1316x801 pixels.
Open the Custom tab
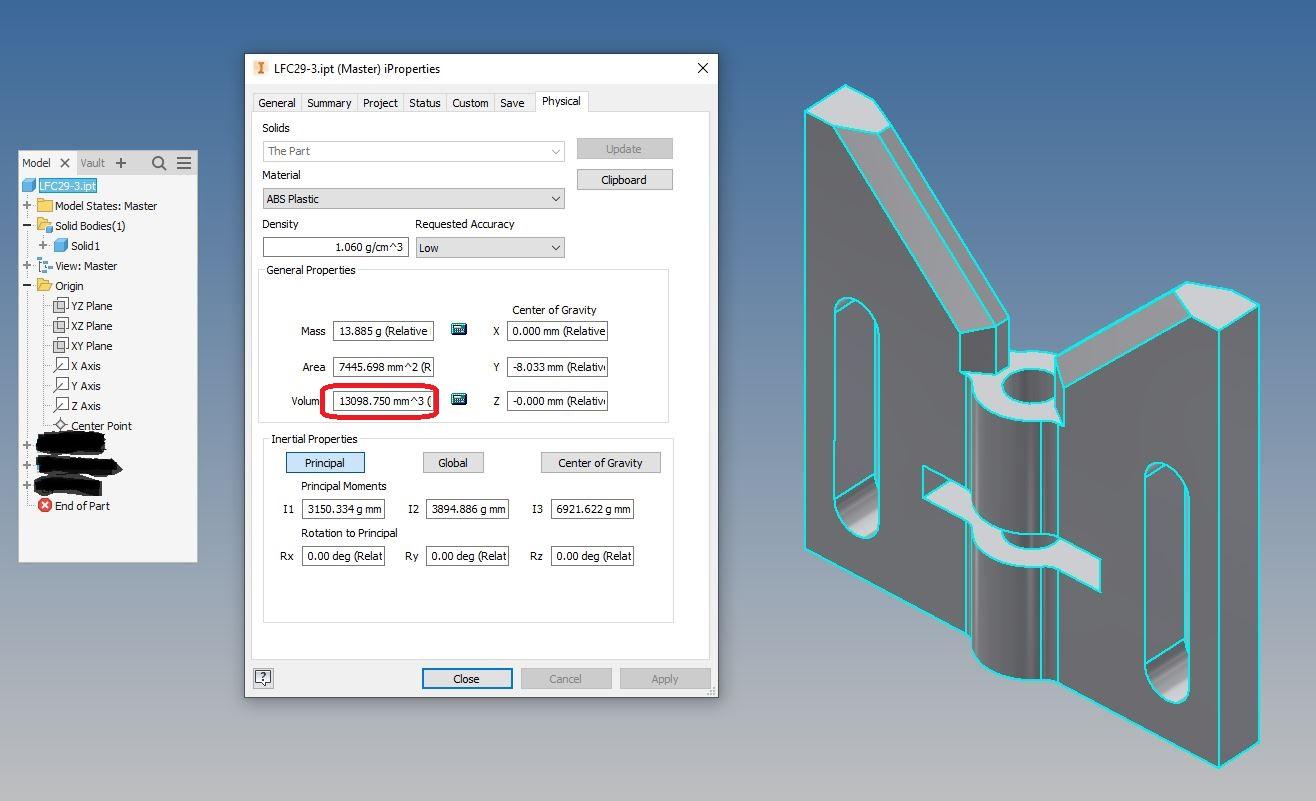click(470, 103)
